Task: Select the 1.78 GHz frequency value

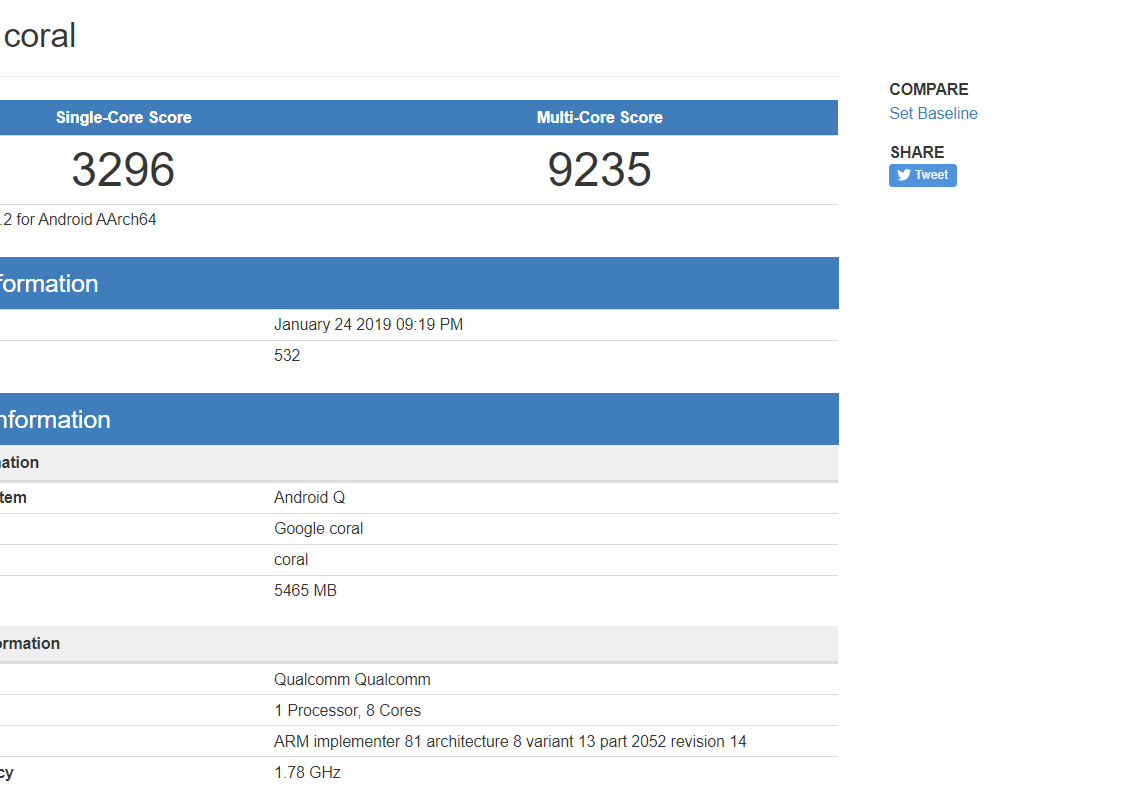Action: (307, 773)
